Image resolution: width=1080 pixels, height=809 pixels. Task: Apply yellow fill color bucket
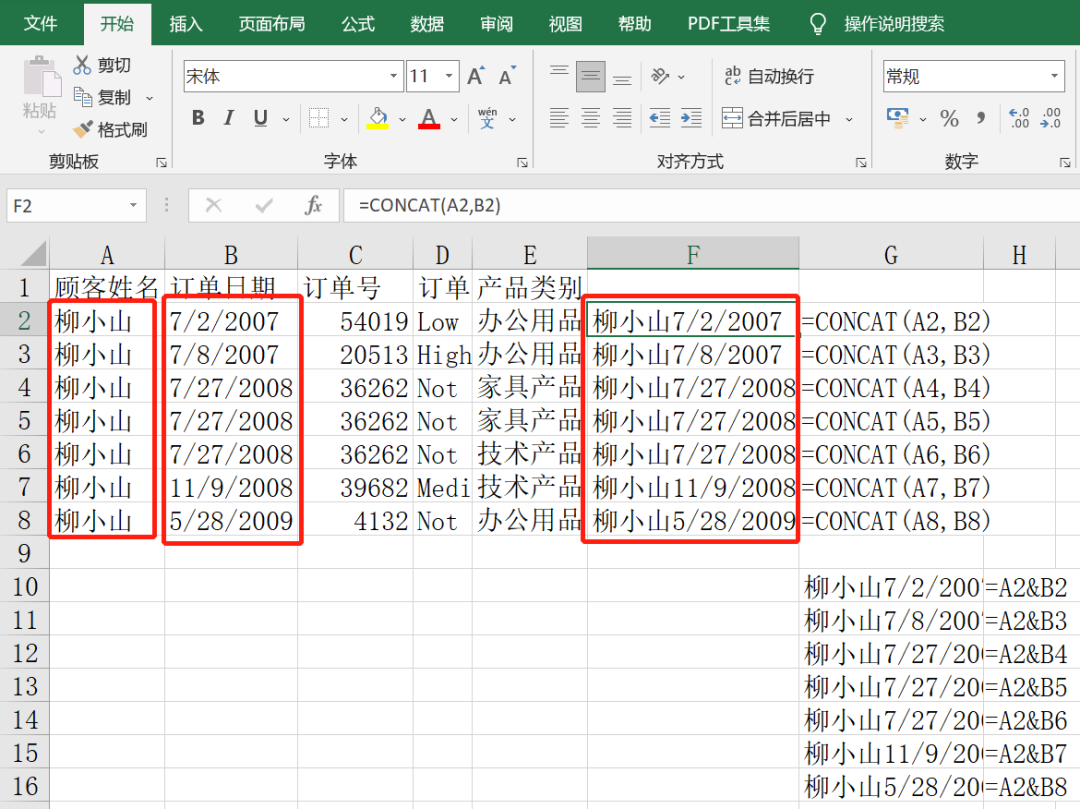[377, 118]
